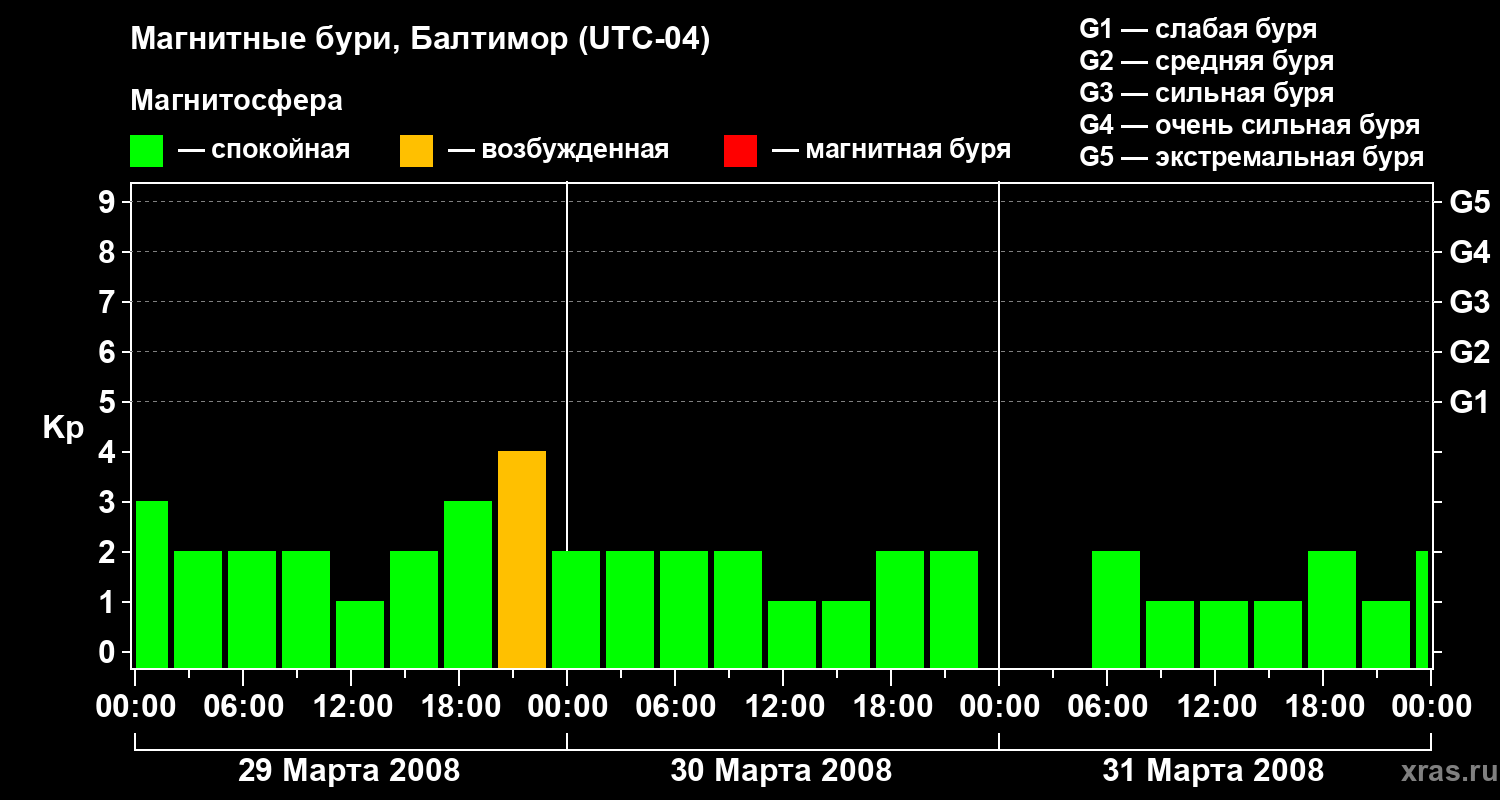1500x800 pixels.
Task: Click the 'Kp' axis label on the left
Action: pos(63,428)
